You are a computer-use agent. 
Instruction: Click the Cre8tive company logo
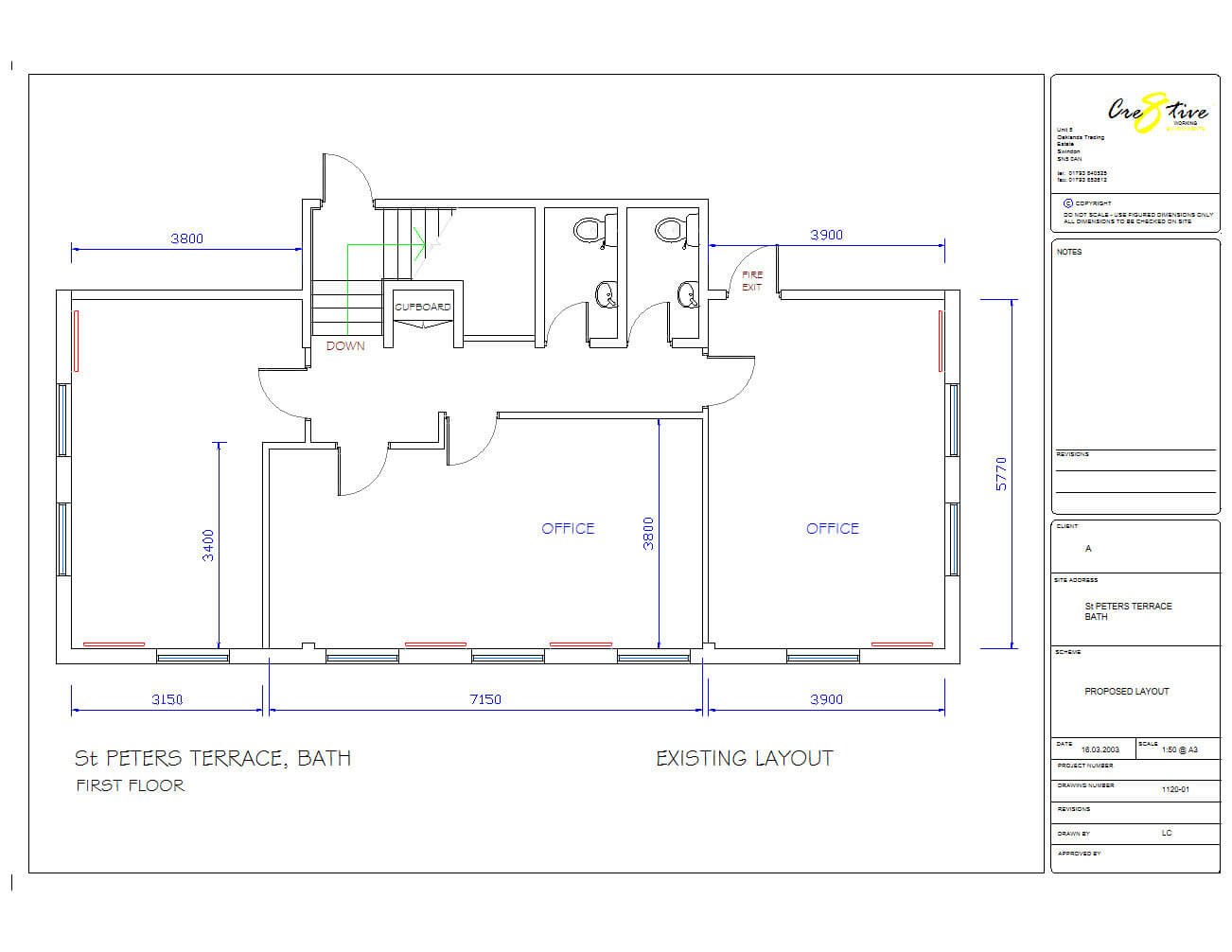(1156, 113)
